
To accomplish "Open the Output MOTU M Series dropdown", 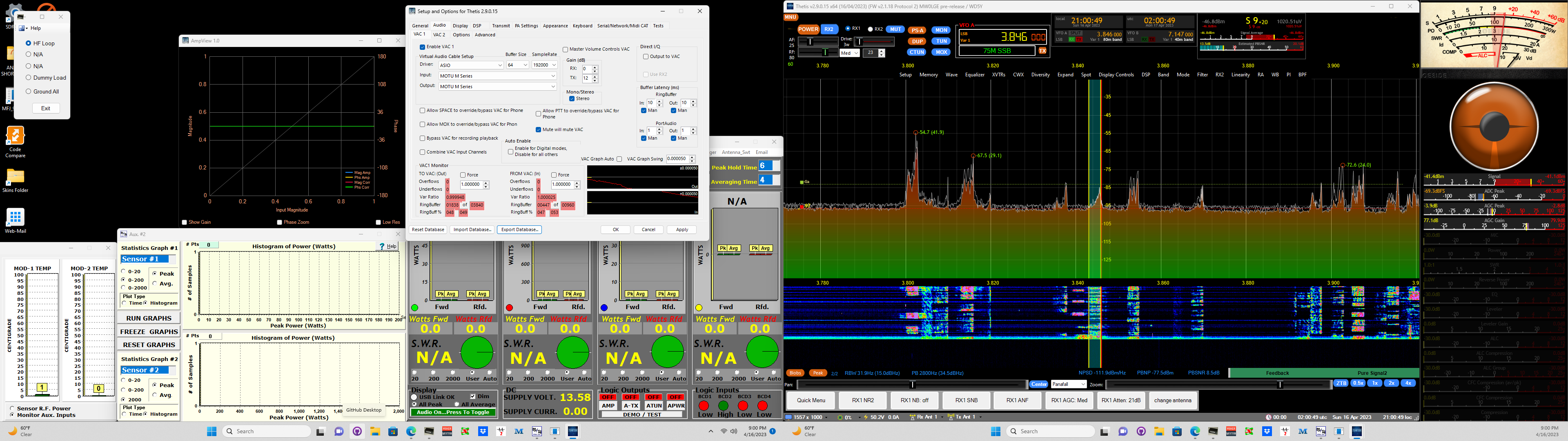I will 497,87.
